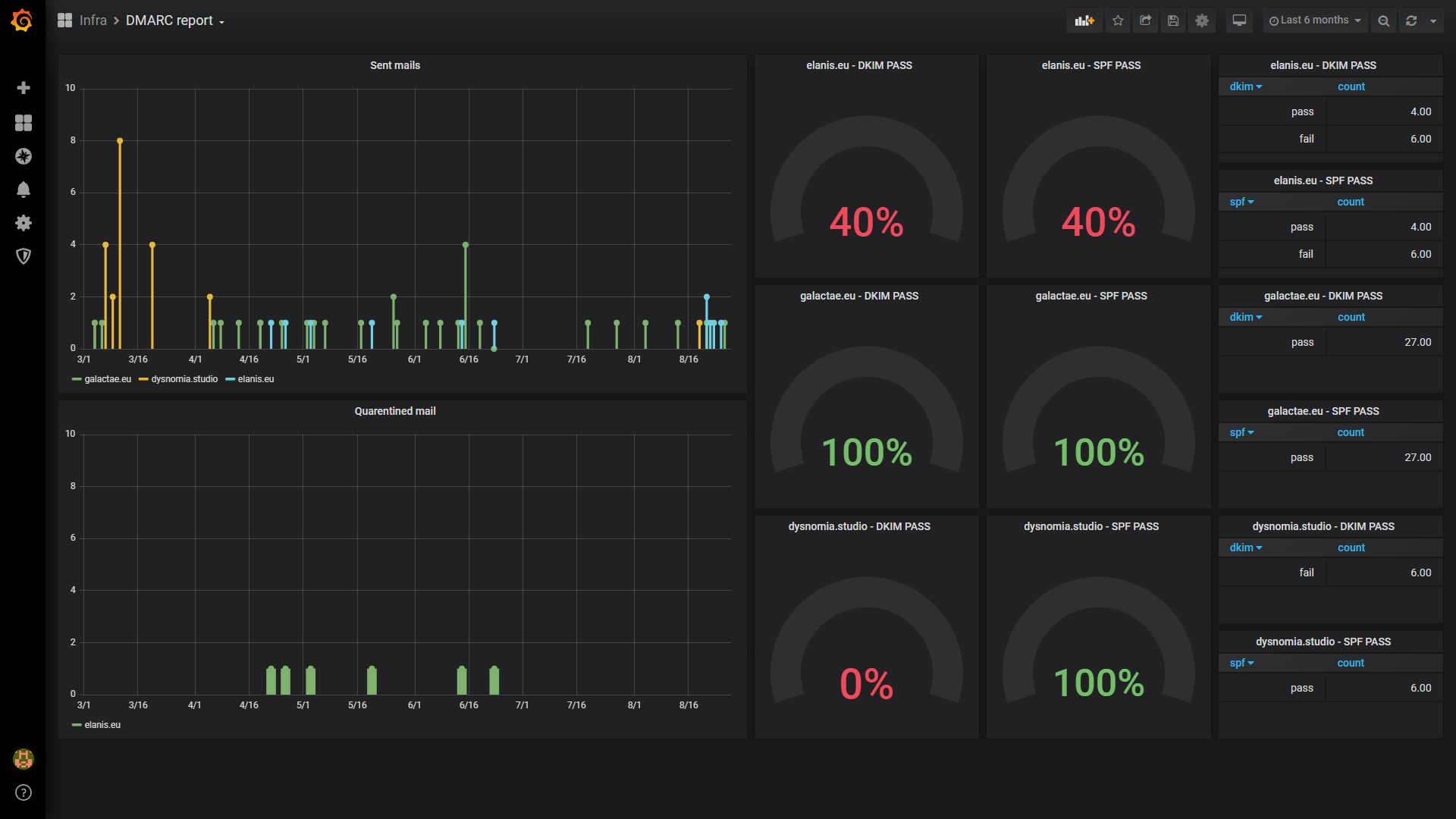Click the elanis.eu color swatch in Sent mails legend
Screen dimensions: 1456x819
click(231, 379)
